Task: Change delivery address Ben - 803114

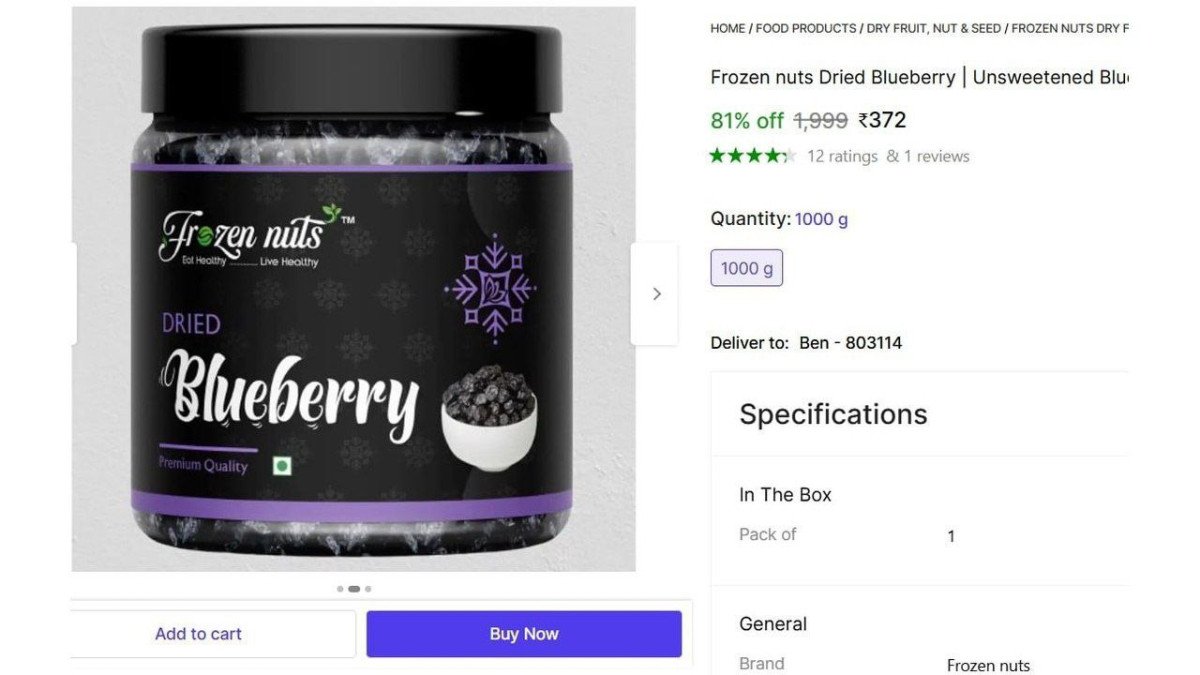Action: (x=850, y=343)
